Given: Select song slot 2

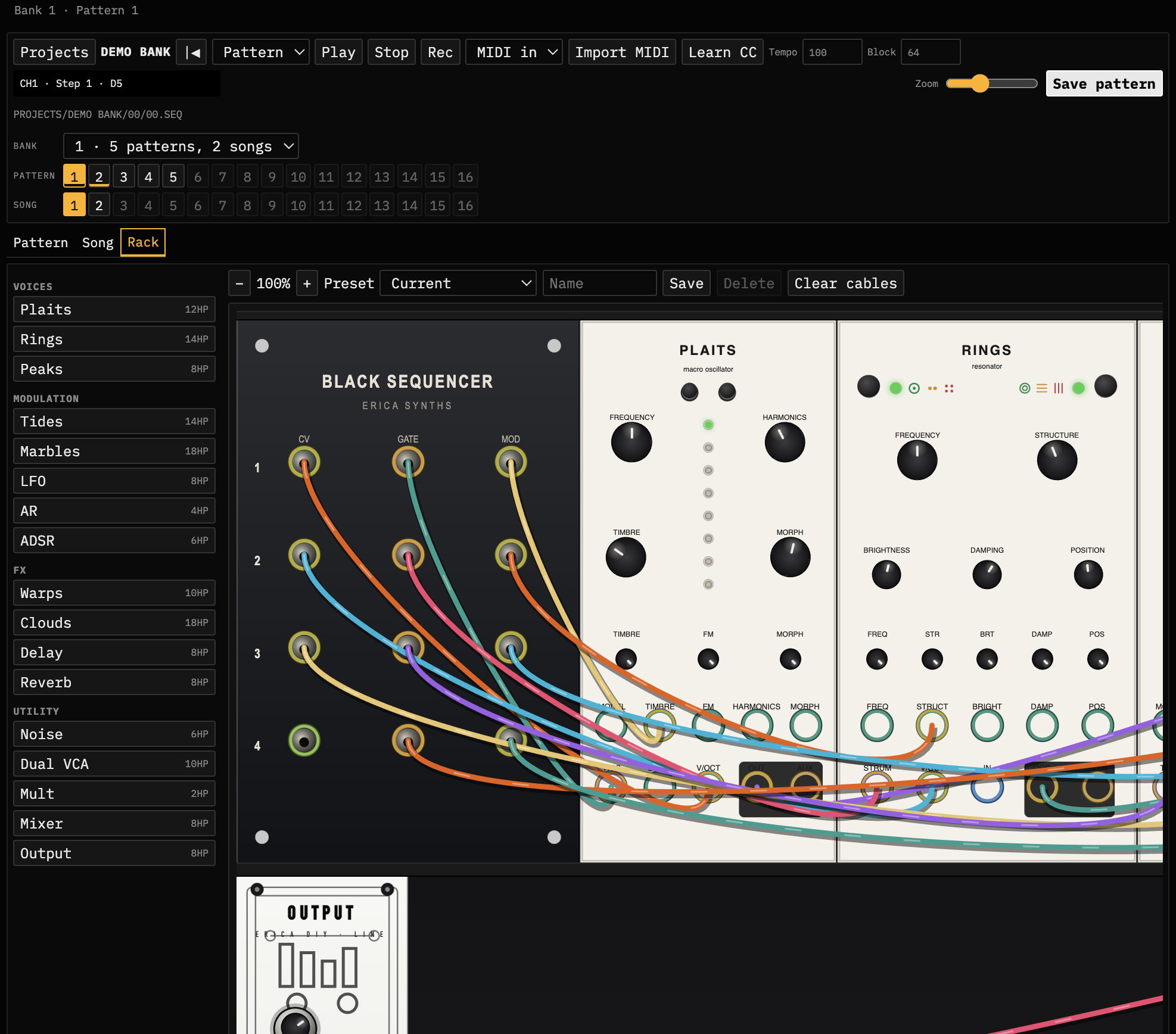Looking at the screenshot, I should (99, 205).
